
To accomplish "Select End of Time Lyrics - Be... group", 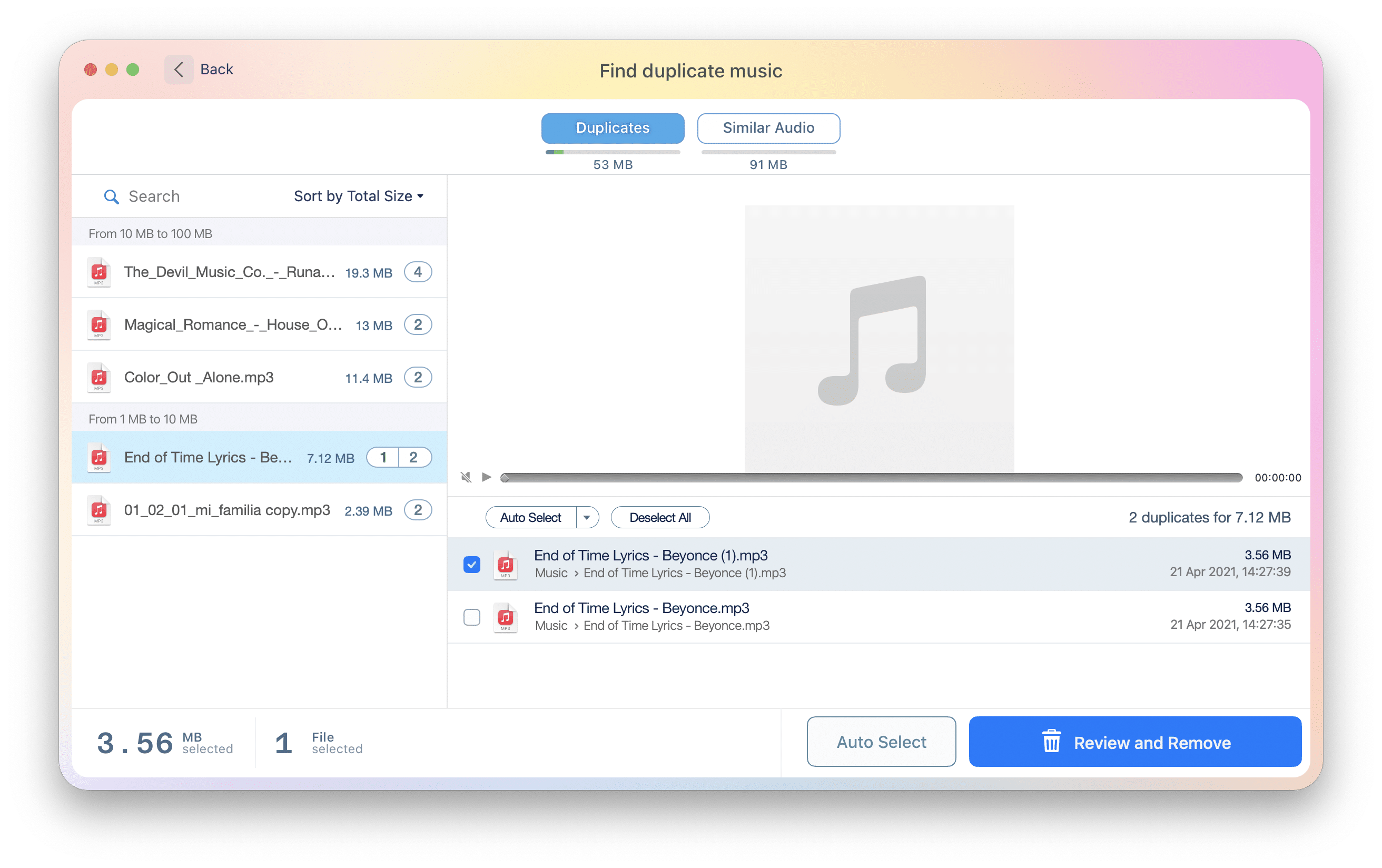I will point(260,458).
